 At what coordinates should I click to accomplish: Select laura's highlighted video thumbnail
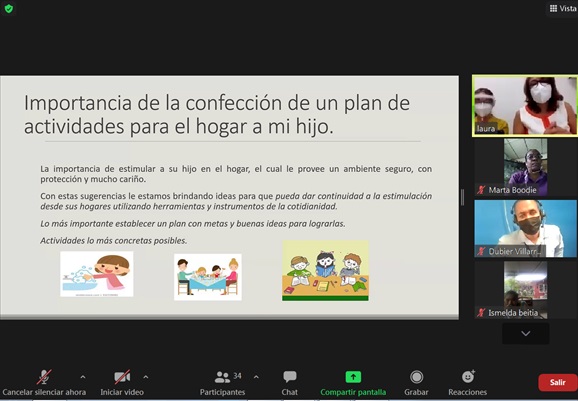(x=525, y=106)
